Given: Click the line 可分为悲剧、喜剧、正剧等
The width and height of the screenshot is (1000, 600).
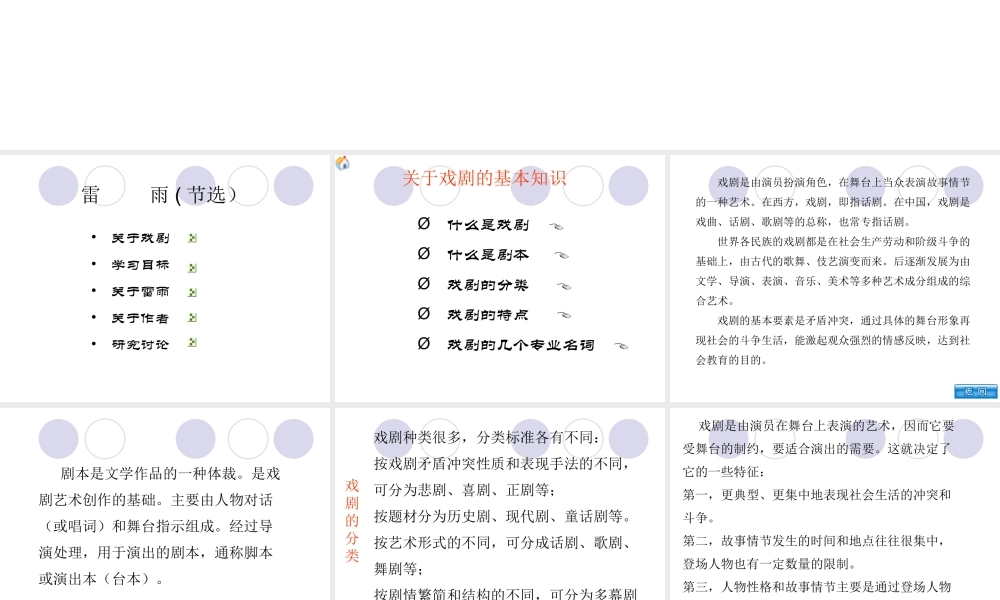Looking at the screenshot, I should (x=465, y=490).
